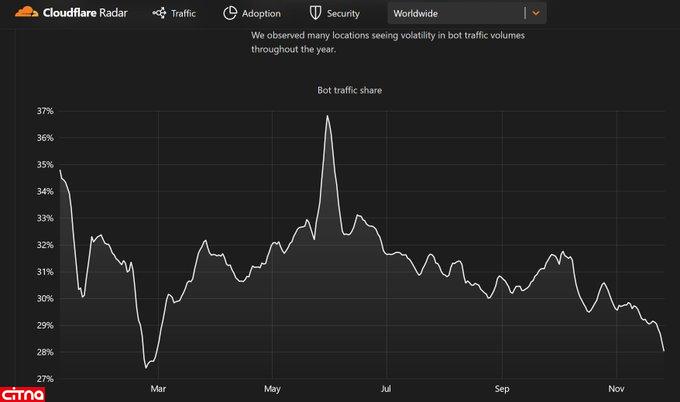Click the Bot traffic share chart title
Image resolution: width=680 pixels, height=402 pixels.
344,90
